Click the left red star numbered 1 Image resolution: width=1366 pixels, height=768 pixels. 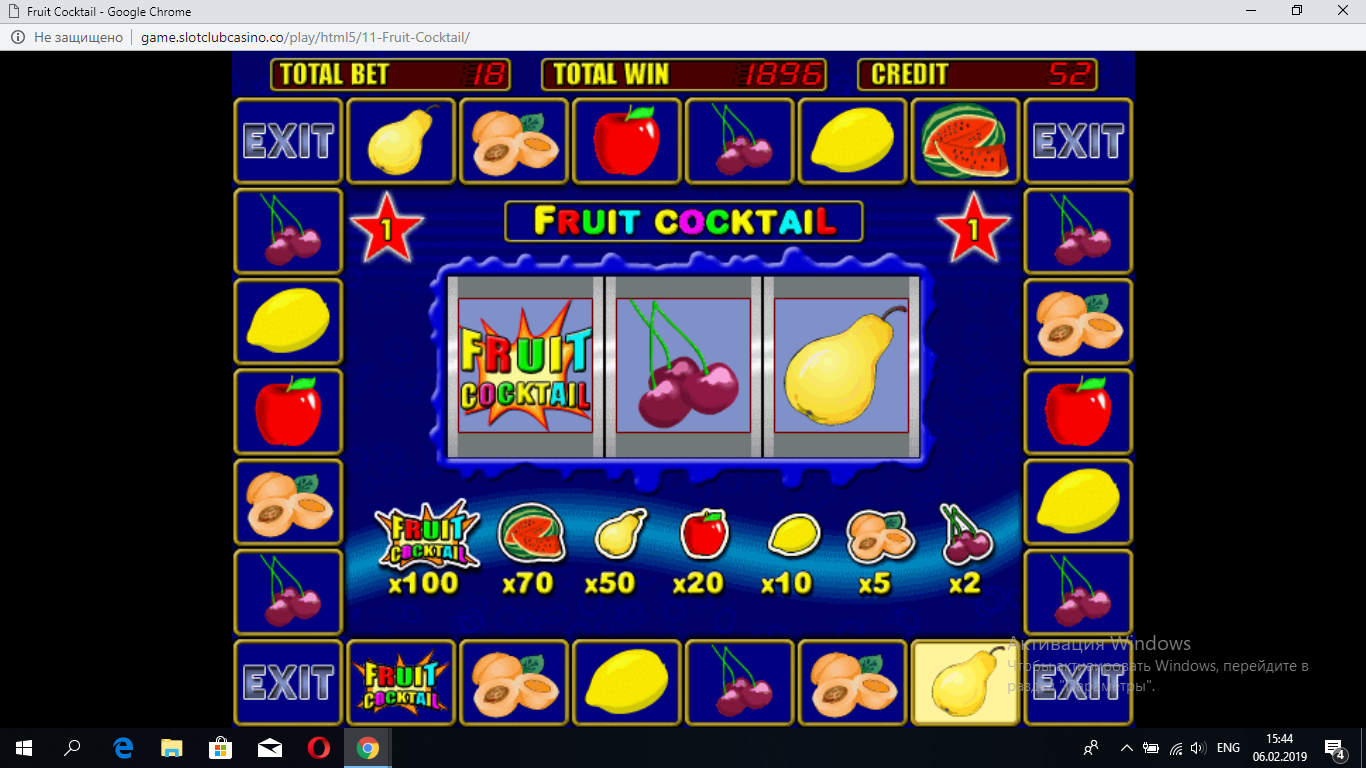click(386, 228)
